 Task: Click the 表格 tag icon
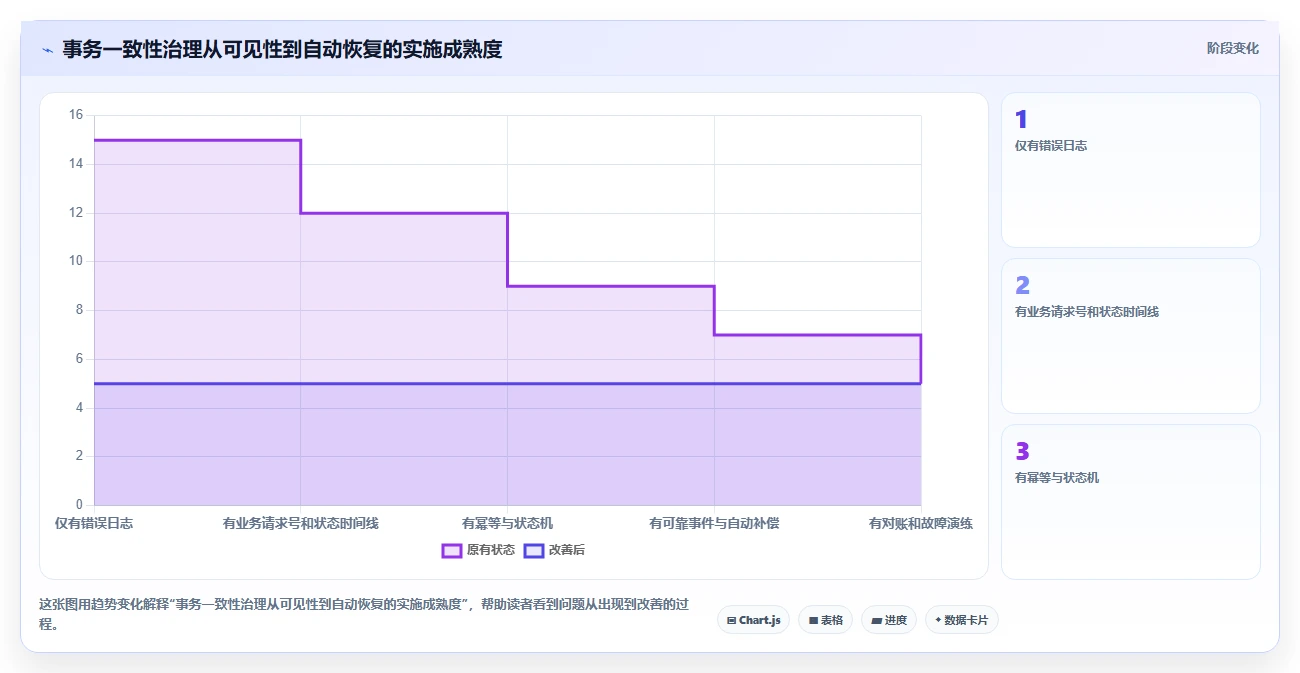point(813,620)
